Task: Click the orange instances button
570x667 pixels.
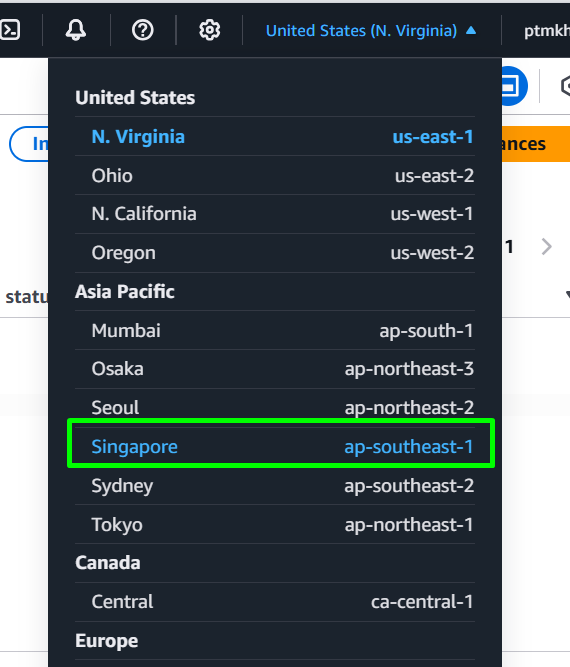Action: click(536, 144)
